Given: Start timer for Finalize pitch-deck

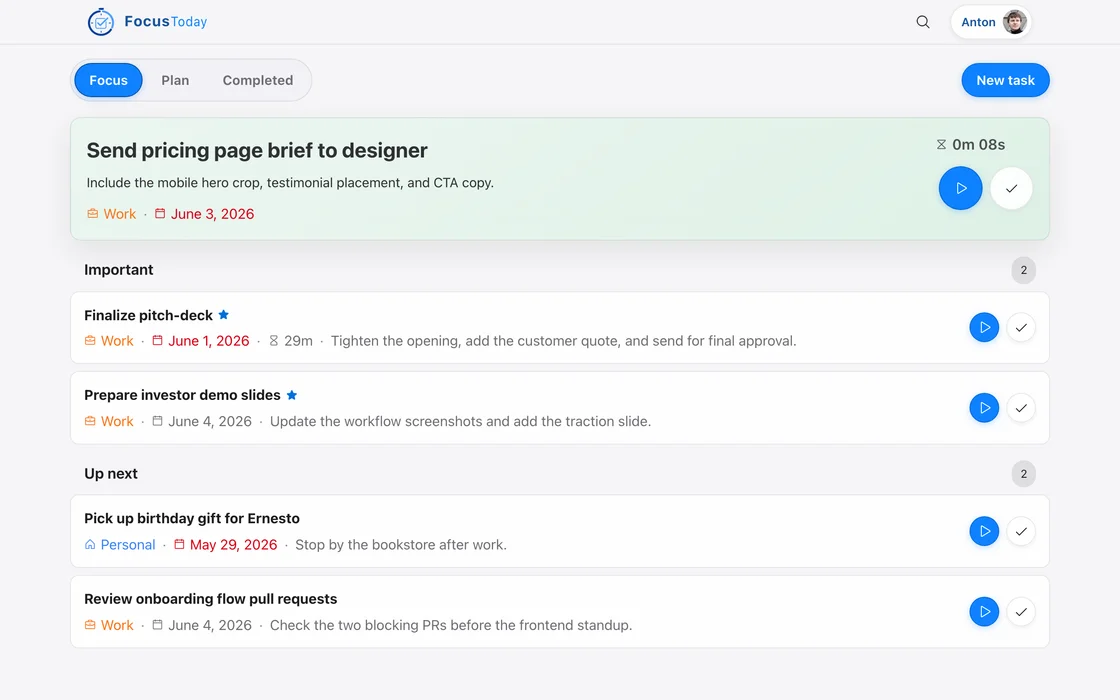Looking at the screenshot, I should click(x=984, y=327).
